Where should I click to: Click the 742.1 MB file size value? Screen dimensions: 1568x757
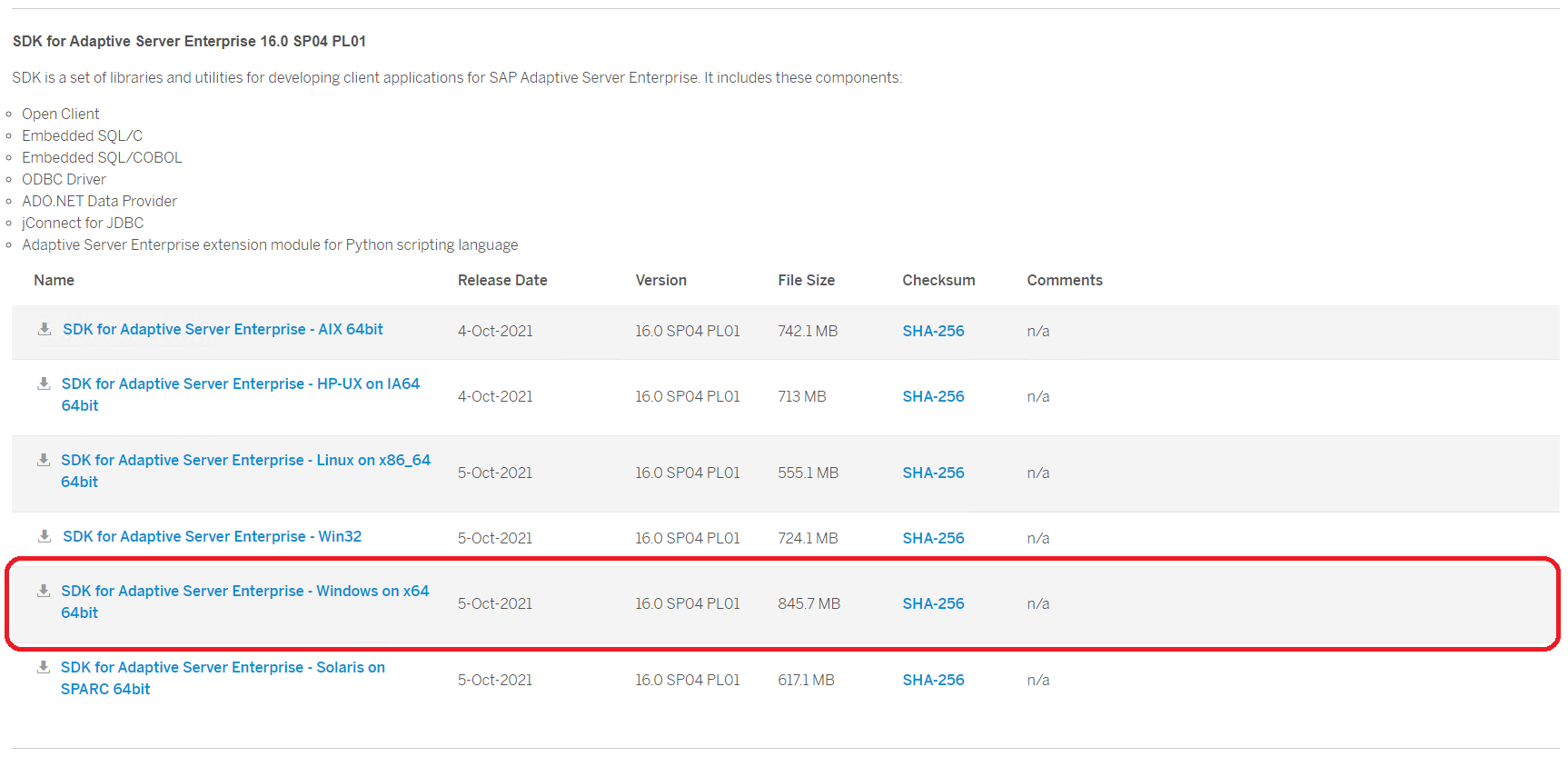point(808,331)
